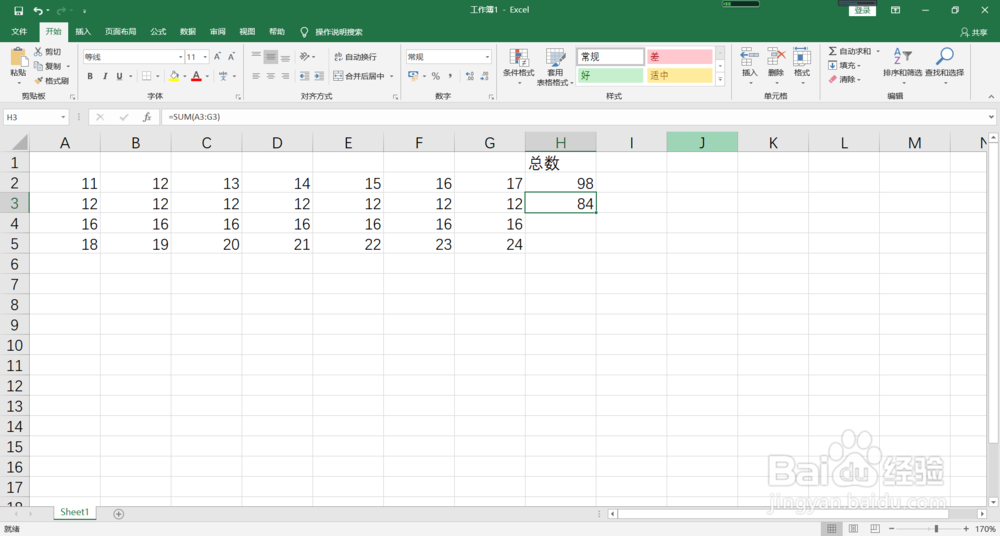Expand the Clear (清除) dropdown
This screenshot has height=536, width=1000.
click(859, 80)
